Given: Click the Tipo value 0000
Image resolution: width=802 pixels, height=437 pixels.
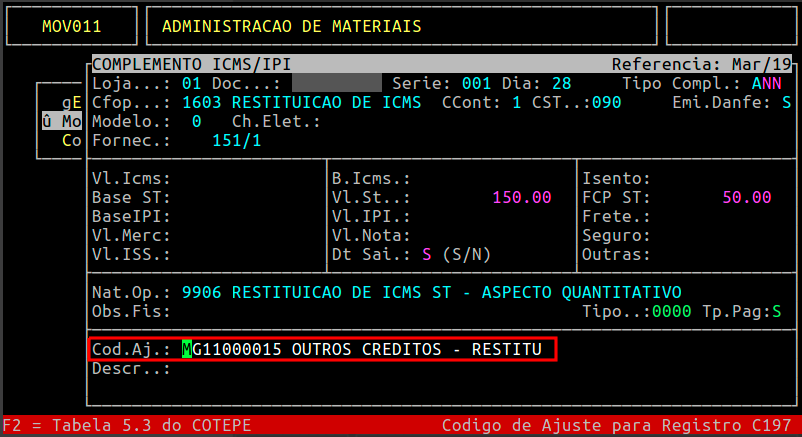Looking at the screenshot, I should click(672, 312).
